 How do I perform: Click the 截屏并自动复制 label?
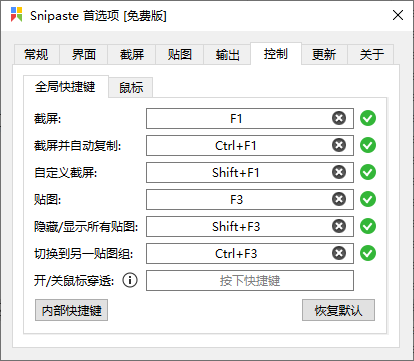tap(77, 146)
